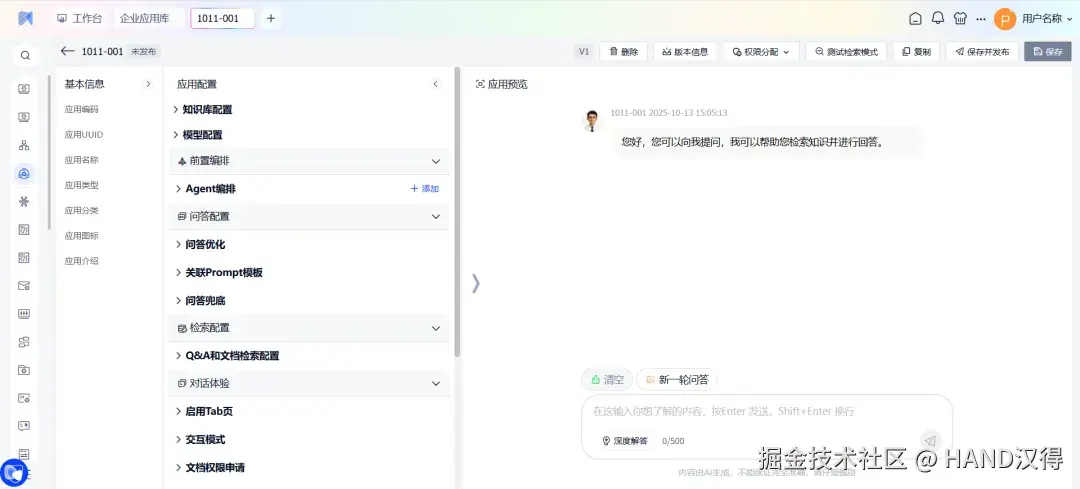Viewport: 1080px width, 489px height.
Task: Add a new tab with the plus icon
Action: [271, 19]
